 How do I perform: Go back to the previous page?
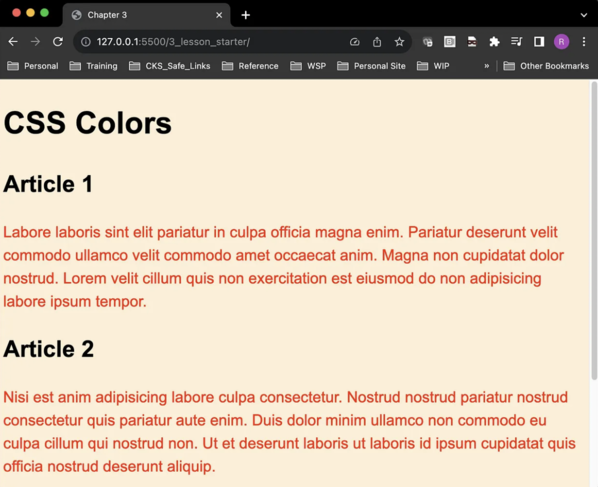tap(13, 42)
